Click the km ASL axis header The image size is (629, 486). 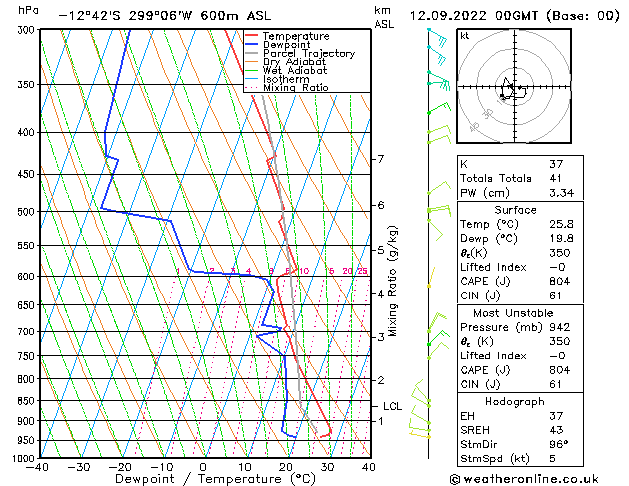point(384,17)
